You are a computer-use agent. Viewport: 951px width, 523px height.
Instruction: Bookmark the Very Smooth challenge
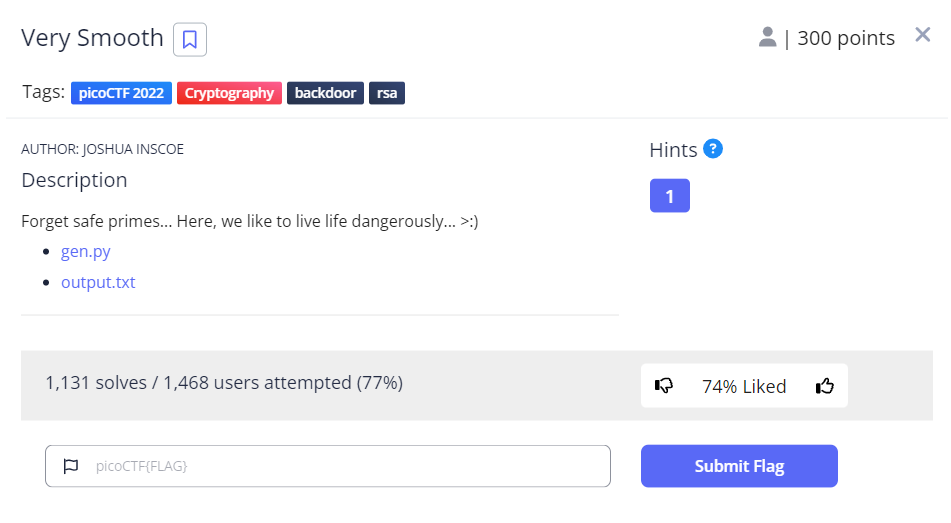(190, 40)
